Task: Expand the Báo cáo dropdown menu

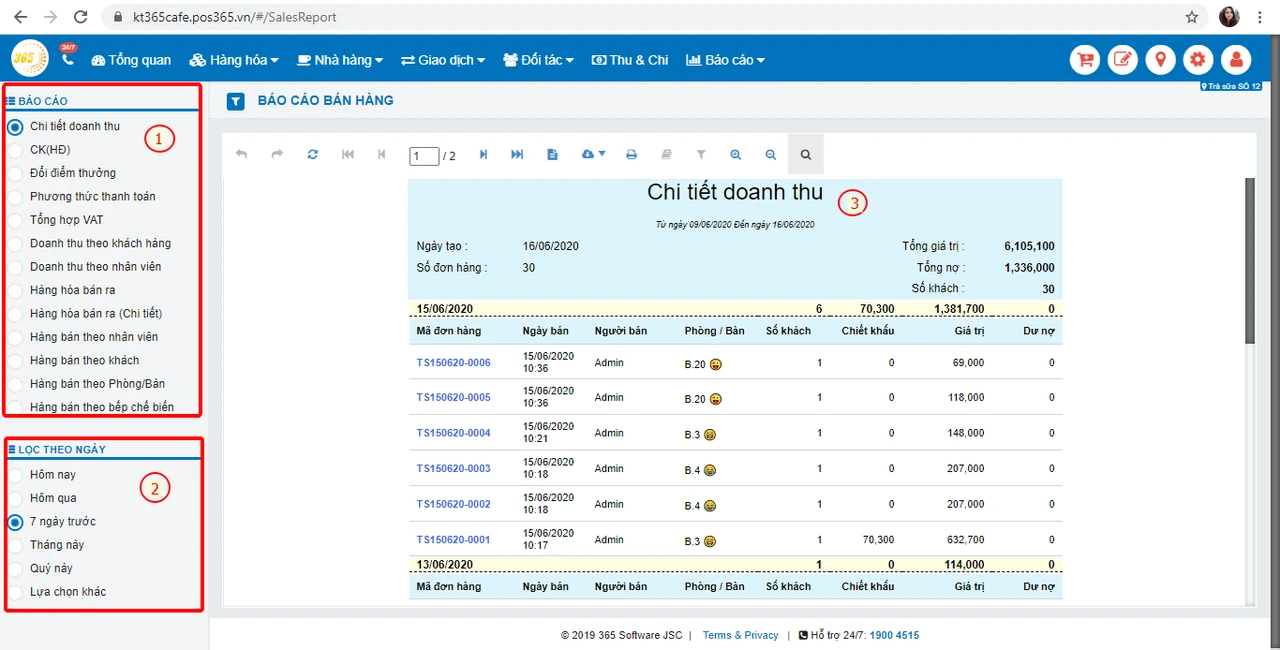Action: click(x=725, y=60)
